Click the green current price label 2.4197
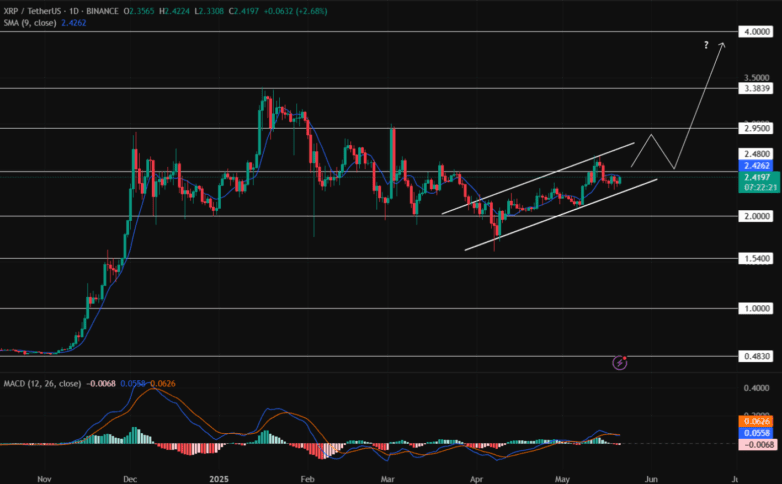This screenshot has width=782, height=484. (x=755, y=176)
